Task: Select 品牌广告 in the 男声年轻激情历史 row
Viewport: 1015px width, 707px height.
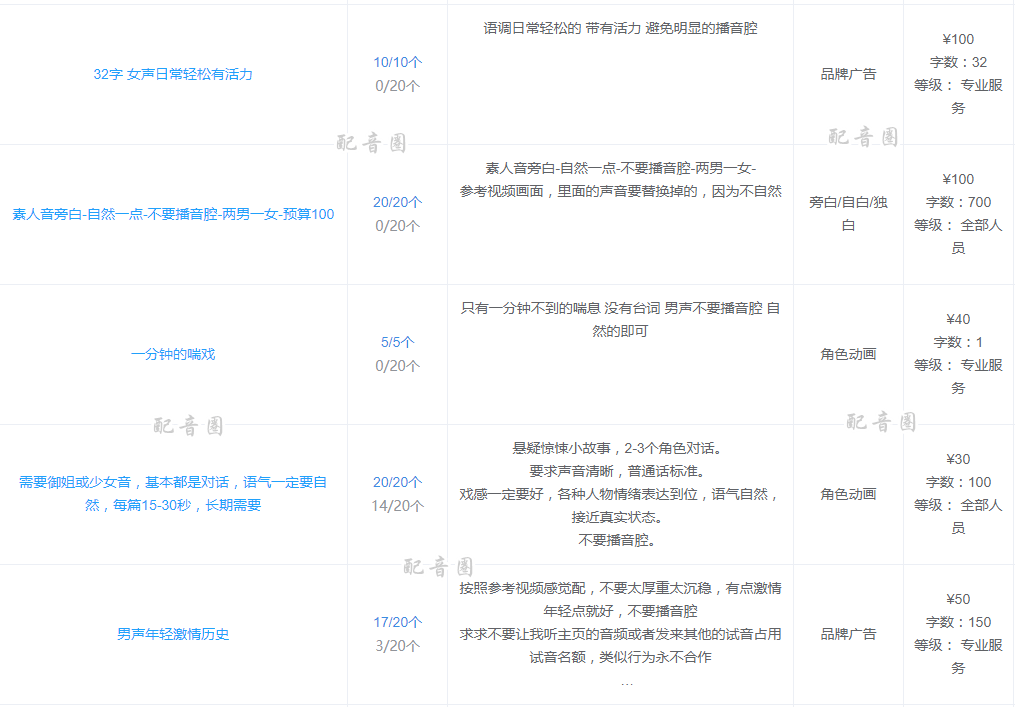Action: click(x=848, y=634)
